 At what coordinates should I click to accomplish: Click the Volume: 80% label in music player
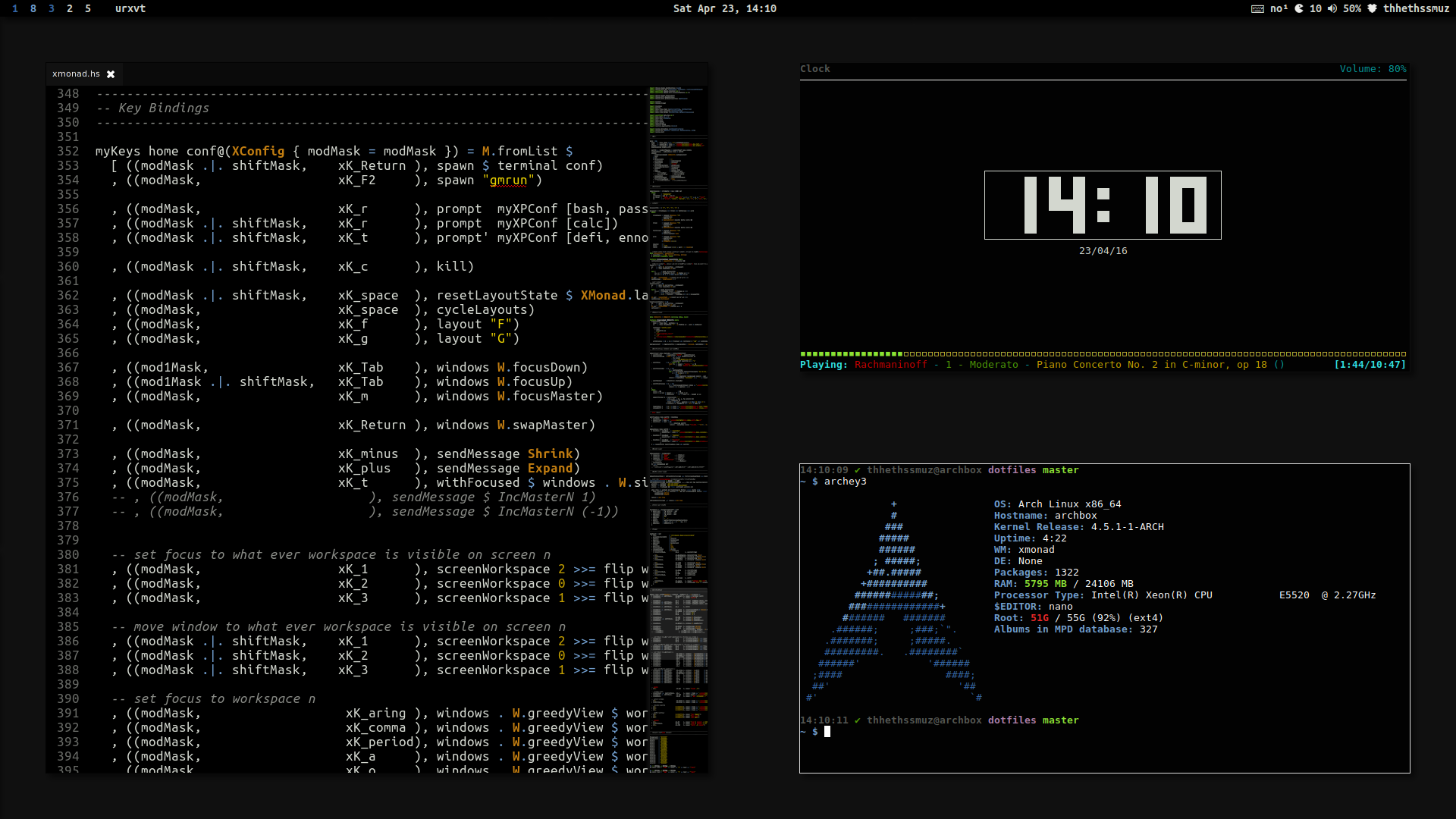coord(1373,69)
